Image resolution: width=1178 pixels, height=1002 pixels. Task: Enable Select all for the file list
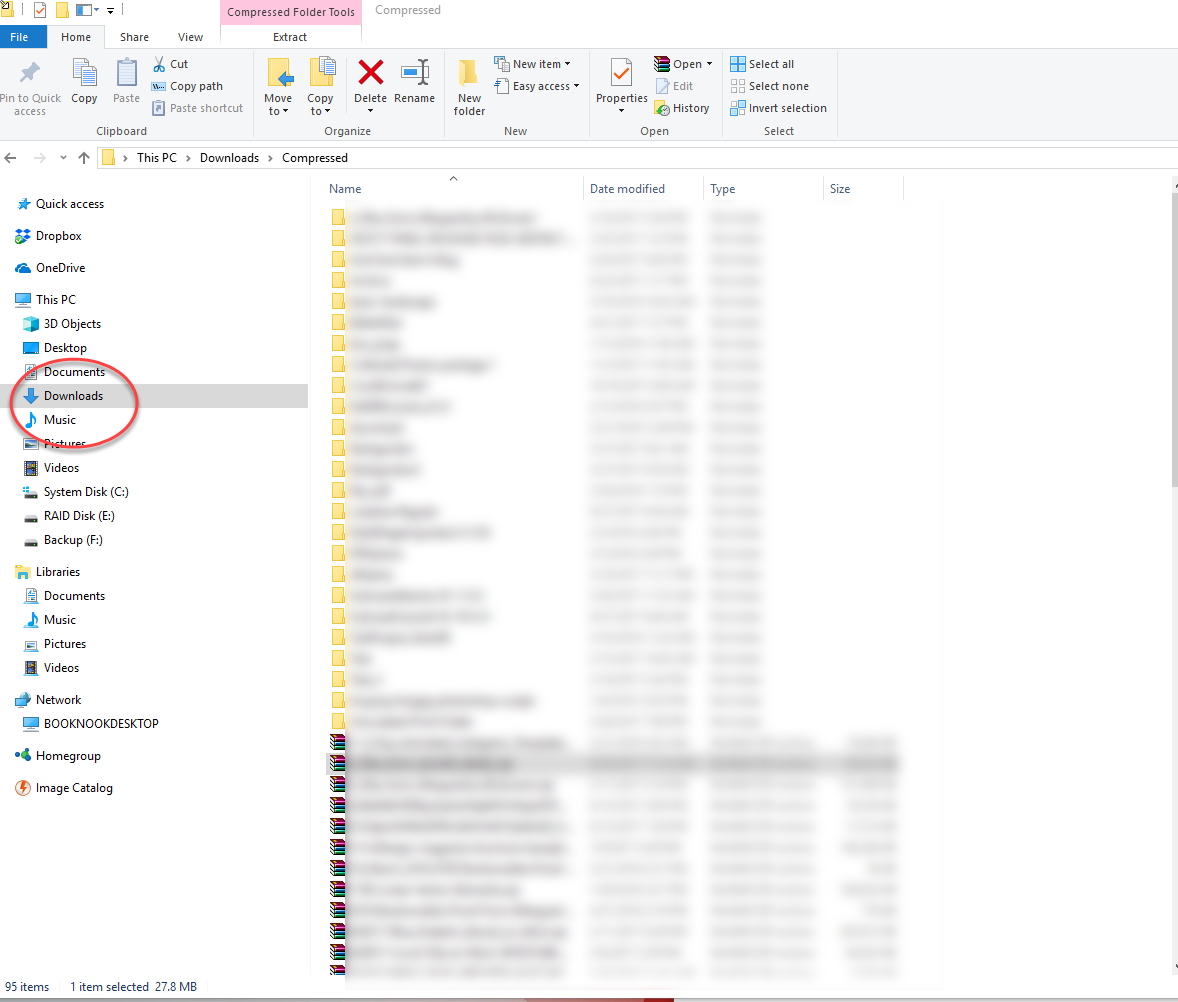pos(762,63)
